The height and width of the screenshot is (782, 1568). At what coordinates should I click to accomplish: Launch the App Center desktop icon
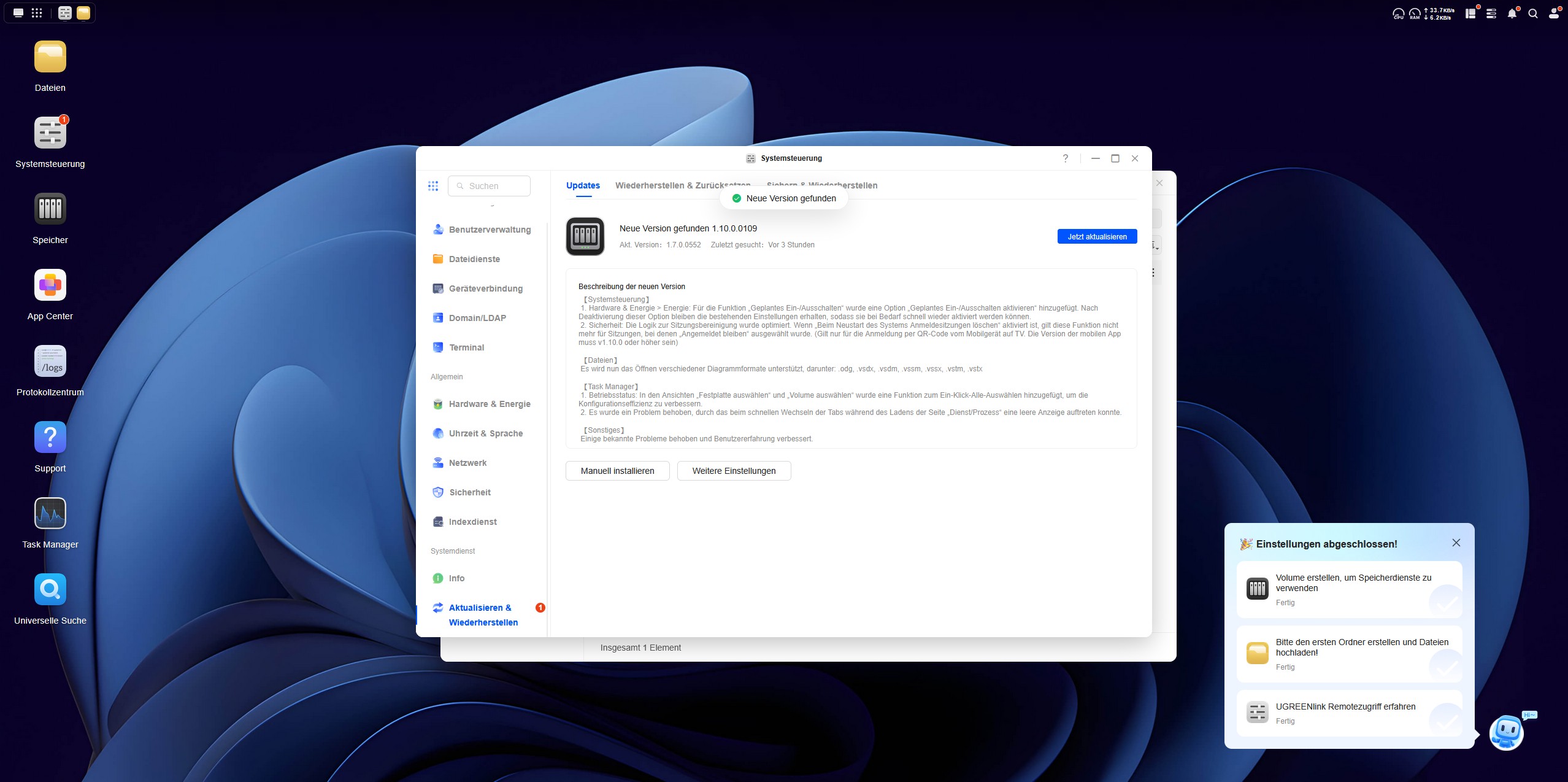click(50, 285)
